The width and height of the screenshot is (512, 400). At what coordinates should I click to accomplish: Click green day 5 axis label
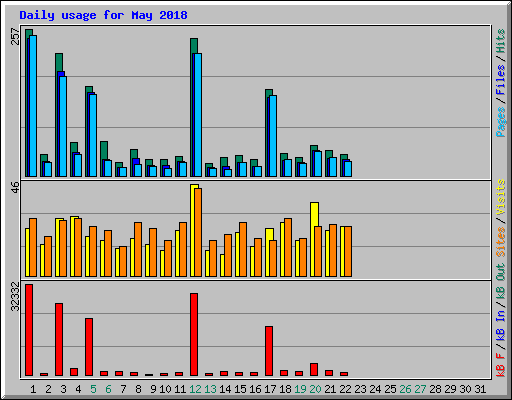click(93, 389)
